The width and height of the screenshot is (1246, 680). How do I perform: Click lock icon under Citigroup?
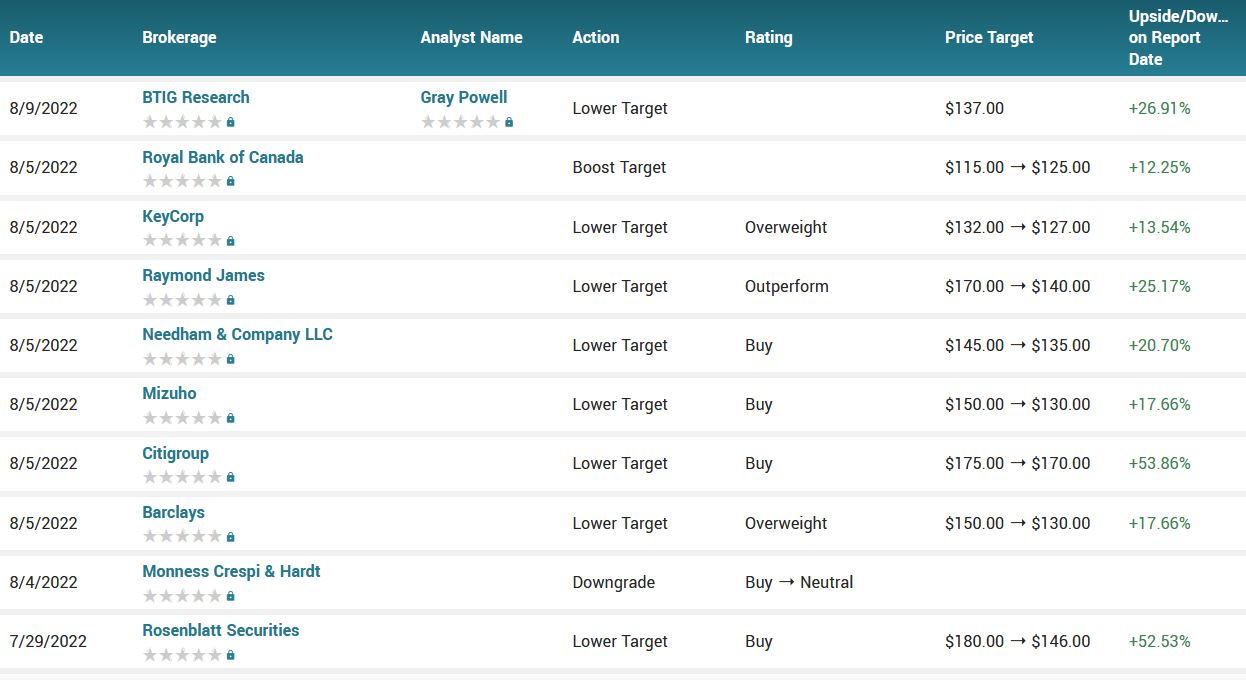click(x=231, y=477)
